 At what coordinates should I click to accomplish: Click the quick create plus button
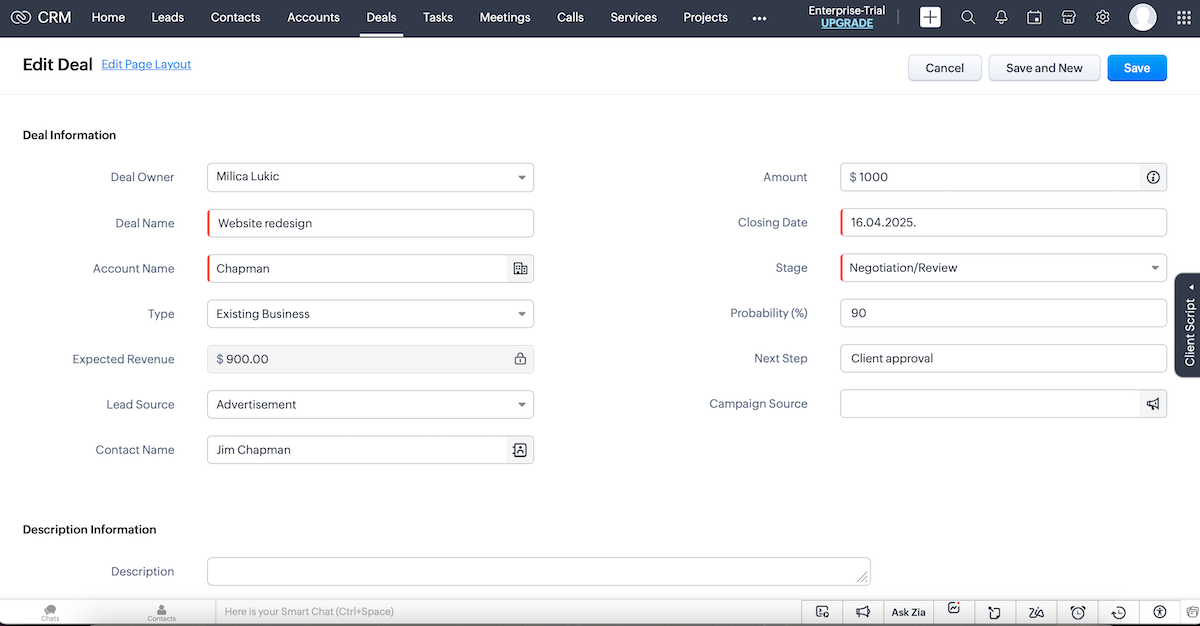pyautogui.click(x=930, y=17)
